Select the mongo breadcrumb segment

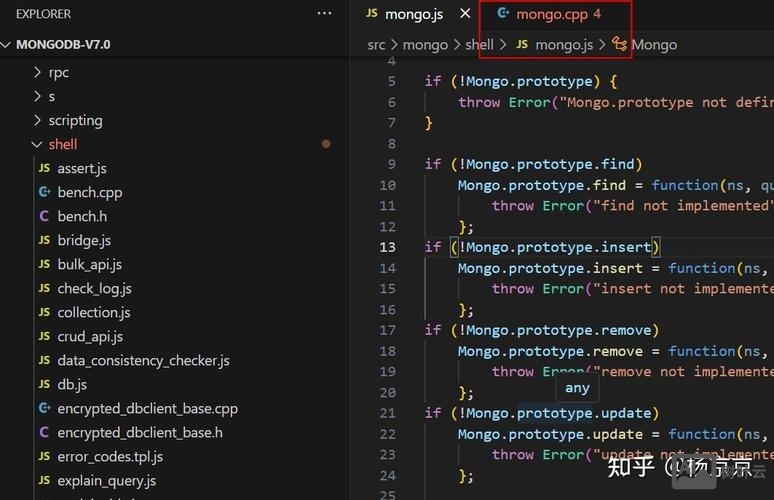click(x=425, y=45)
